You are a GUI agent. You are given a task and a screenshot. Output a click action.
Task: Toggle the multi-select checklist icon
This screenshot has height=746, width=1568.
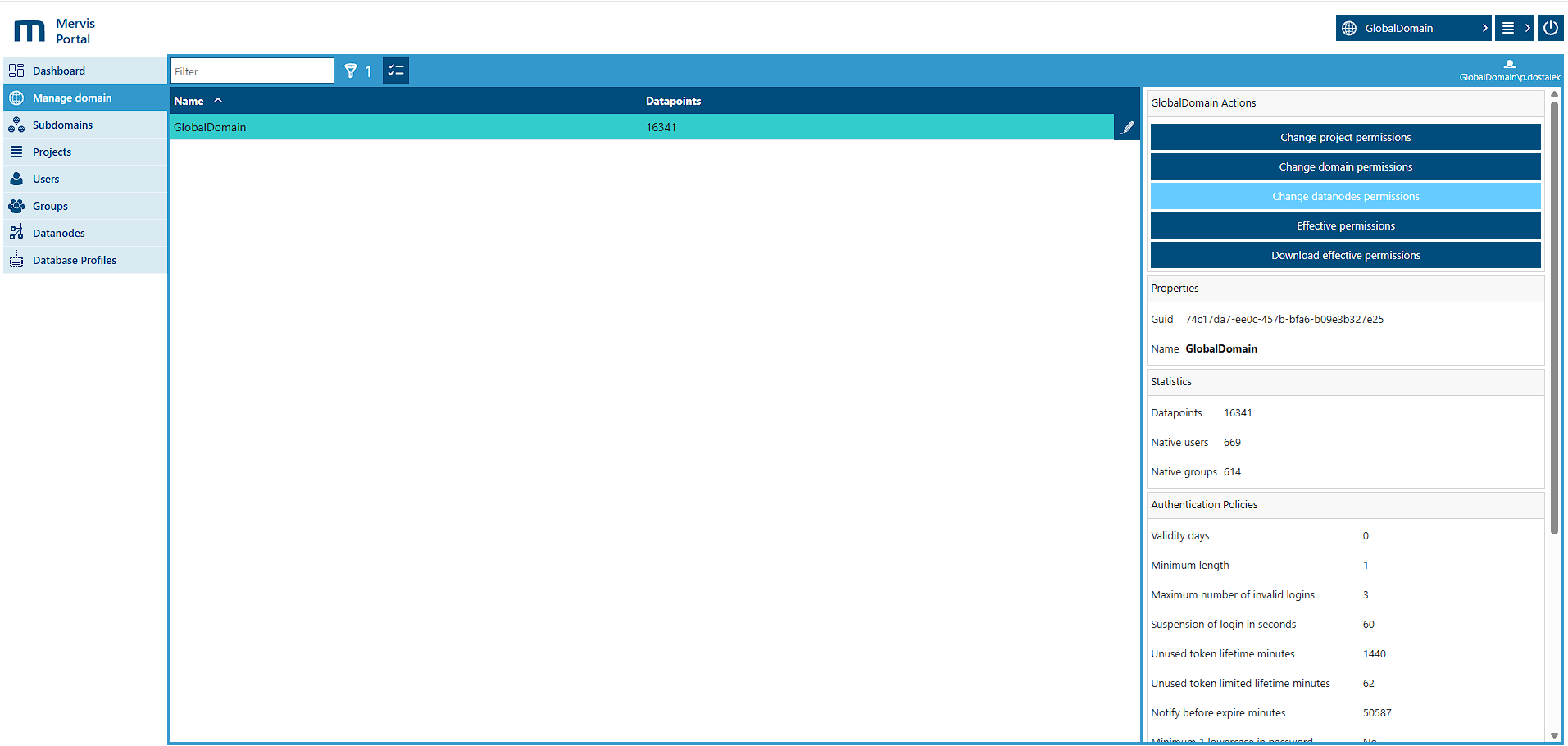point(396,71)
